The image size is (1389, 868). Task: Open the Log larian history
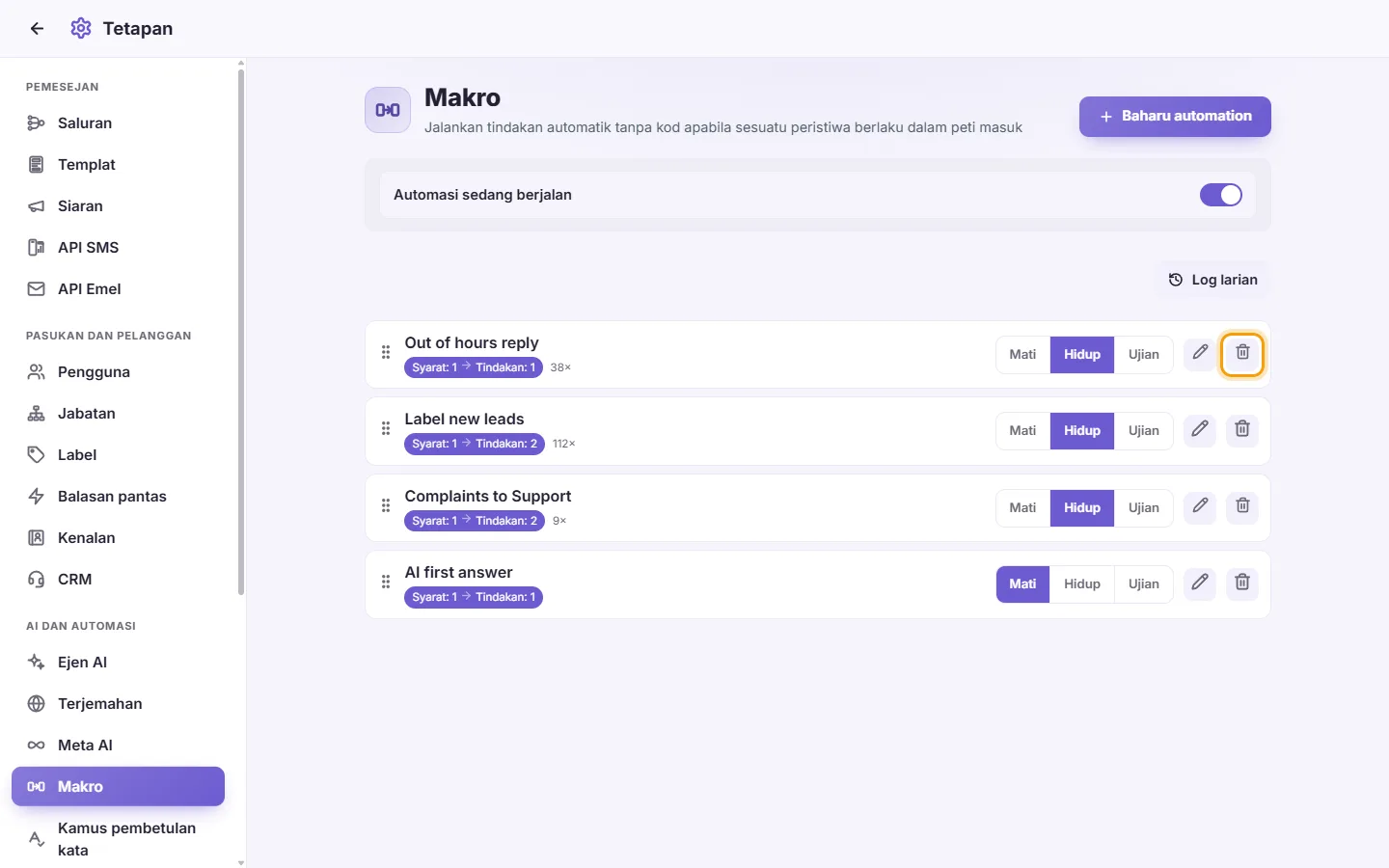[x=1213, y=280]
